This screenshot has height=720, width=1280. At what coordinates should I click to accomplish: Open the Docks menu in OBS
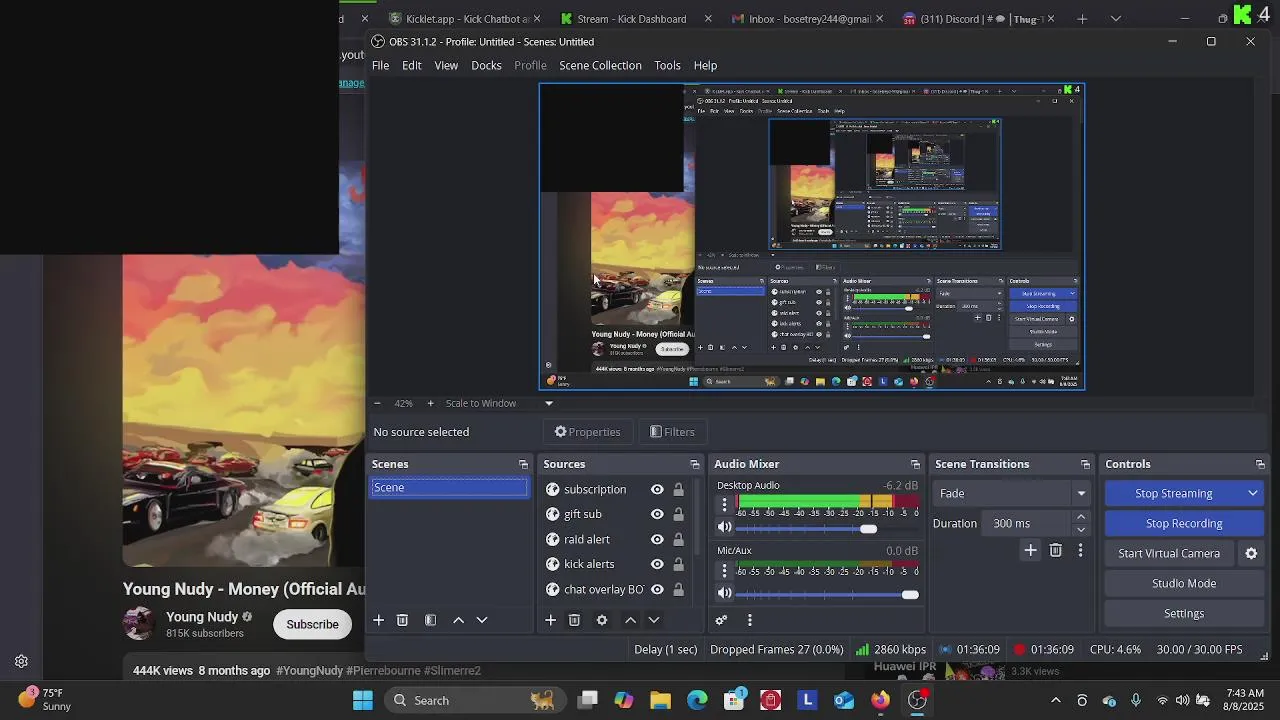pyautogui.click(x=486, y=65)
